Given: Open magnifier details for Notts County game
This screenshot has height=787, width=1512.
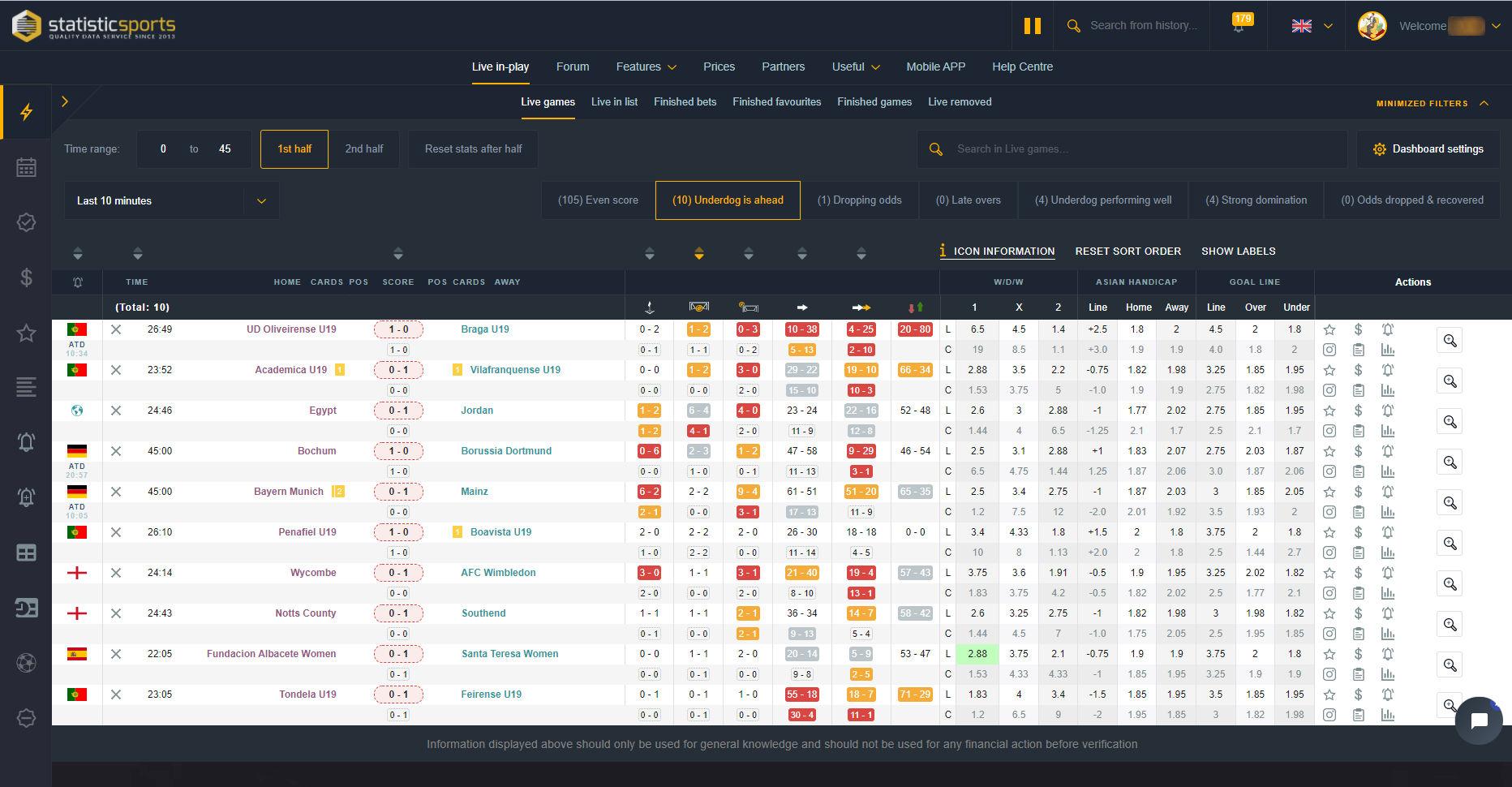Looking at the screenshot, I should click(1450, 624).
